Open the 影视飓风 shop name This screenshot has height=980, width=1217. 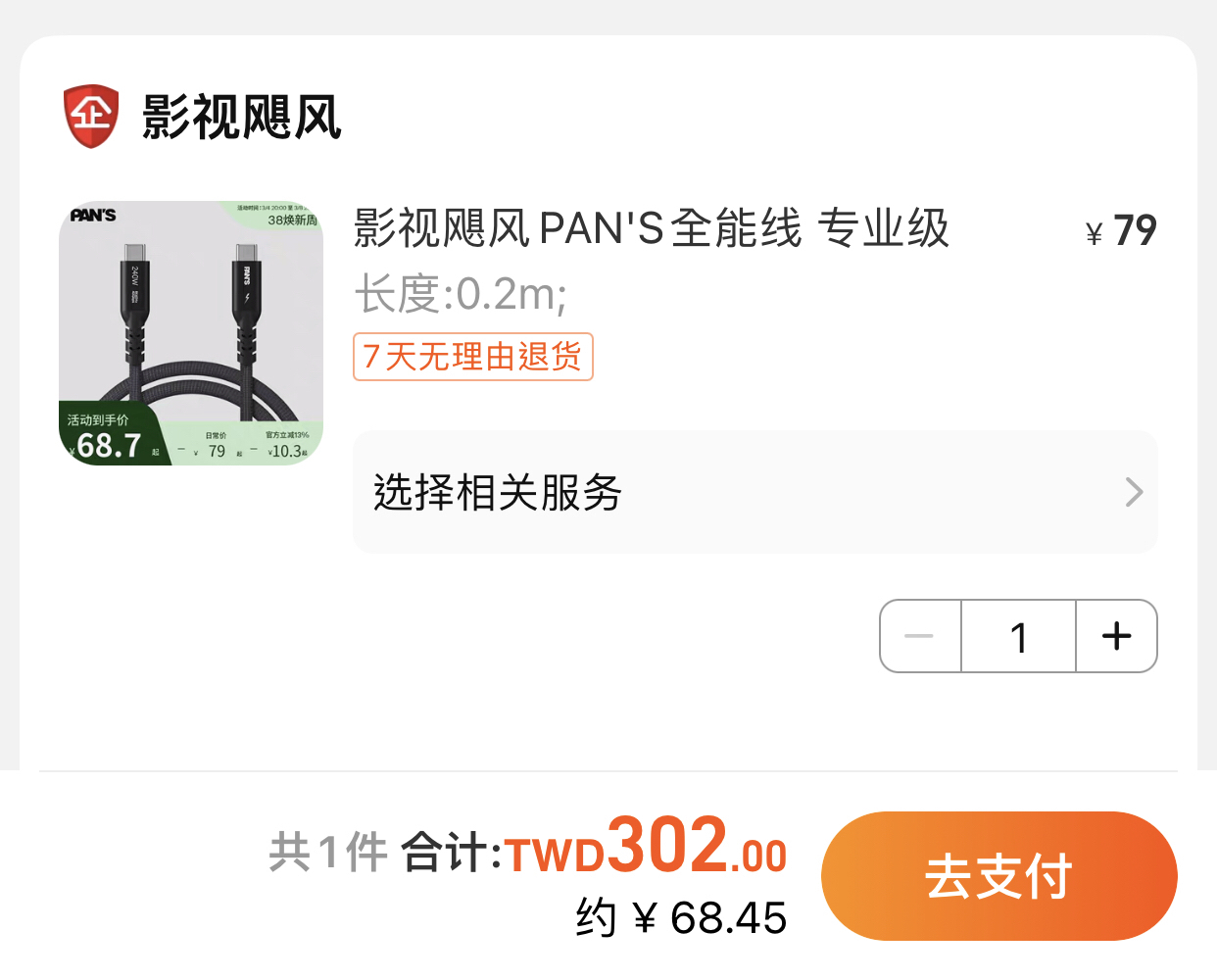point(241,118)
